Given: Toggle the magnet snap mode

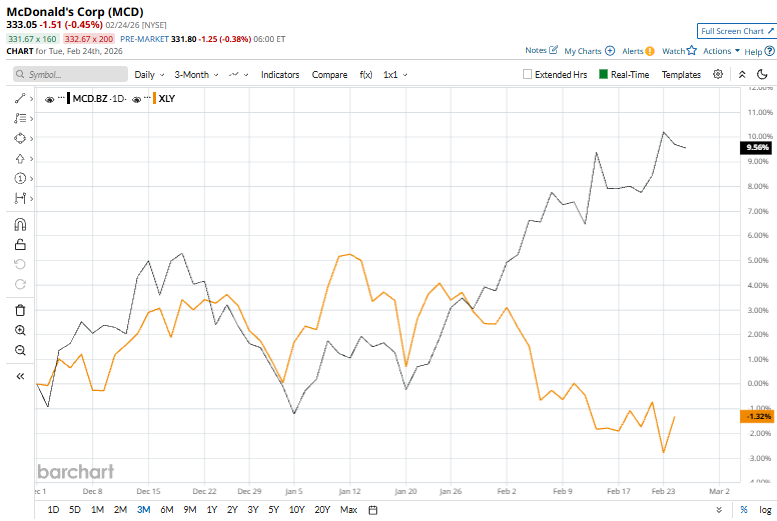Looking at the screenshot, I should [x=20, y=225].
